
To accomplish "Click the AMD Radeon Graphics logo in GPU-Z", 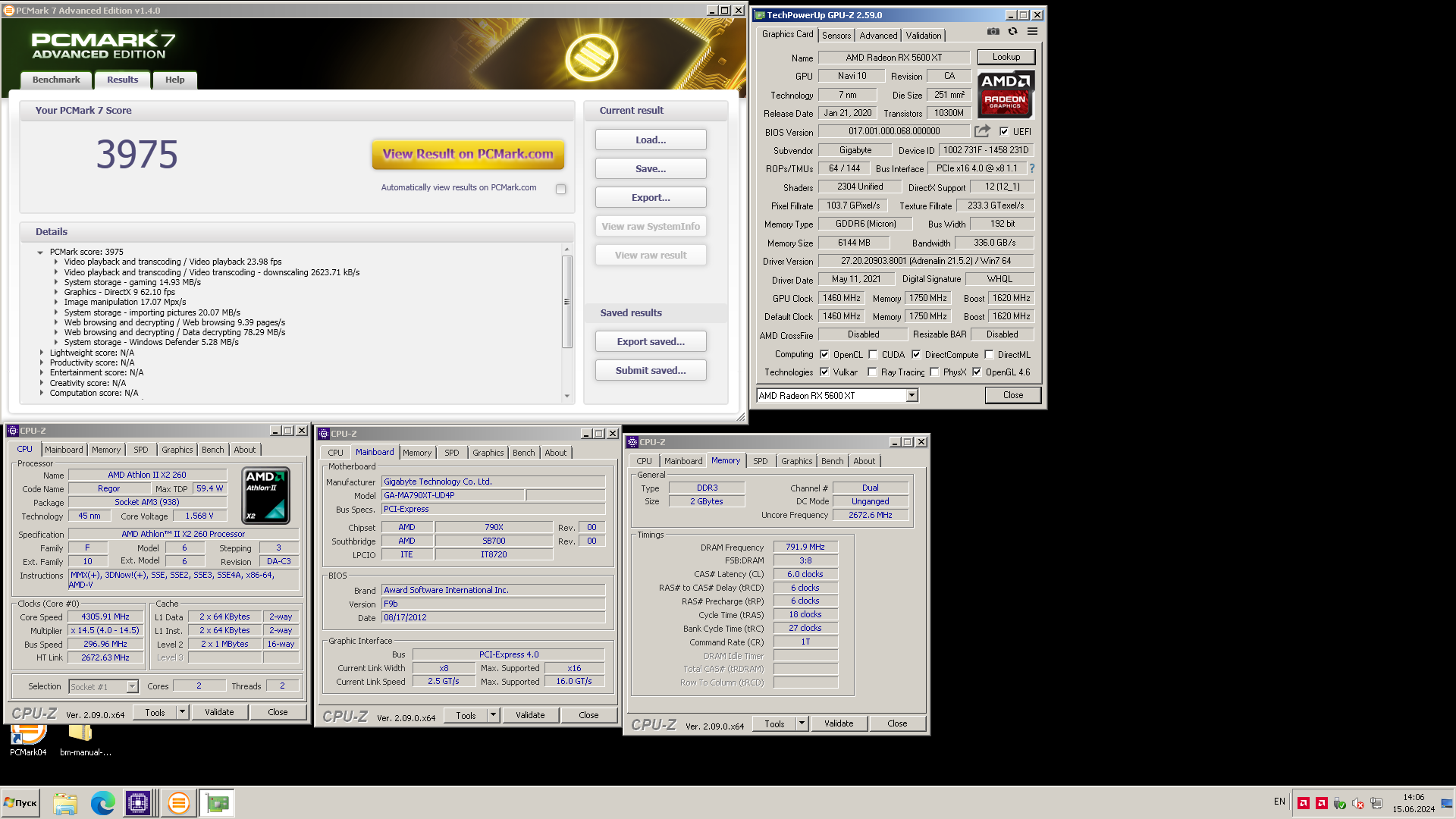I will [1006, 95].
